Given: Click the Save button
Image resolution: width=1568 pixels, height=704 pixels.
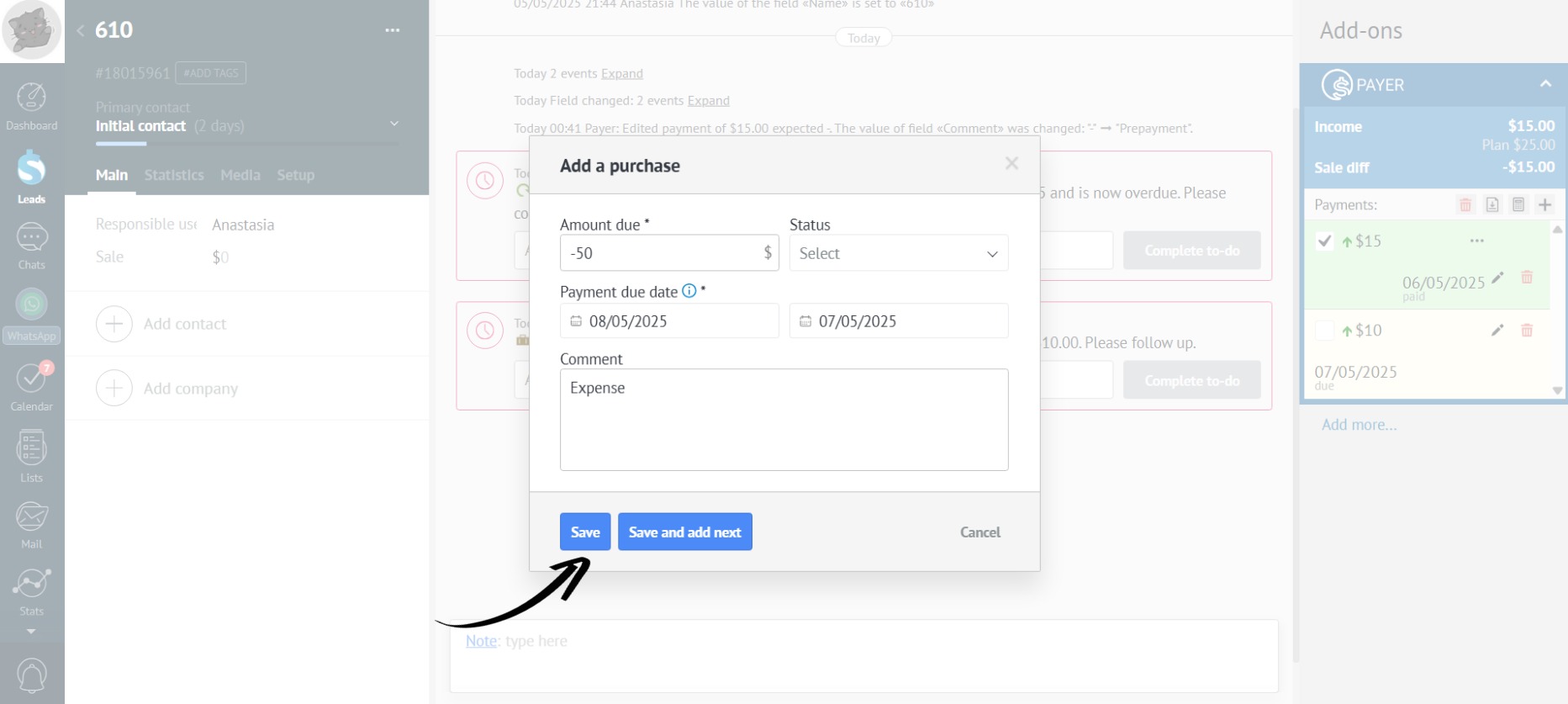Looking at the screenshot, I should coord(585,532).
